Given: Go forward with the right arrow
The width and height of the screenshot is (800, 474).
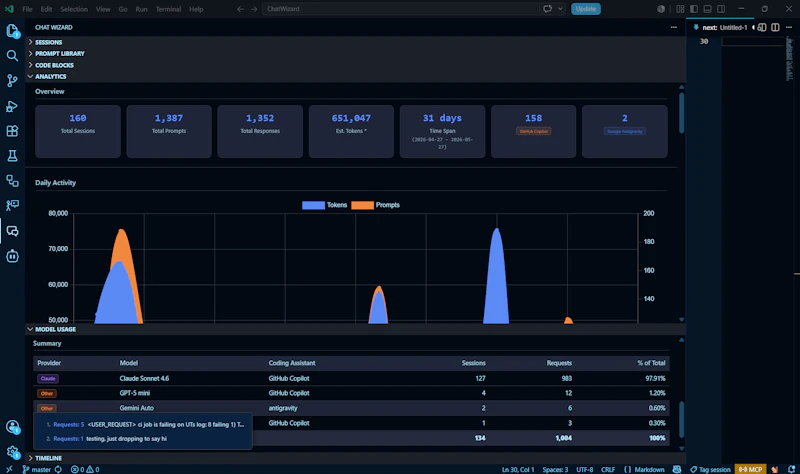Looking at the screenshot, I should tap(254, 9).
